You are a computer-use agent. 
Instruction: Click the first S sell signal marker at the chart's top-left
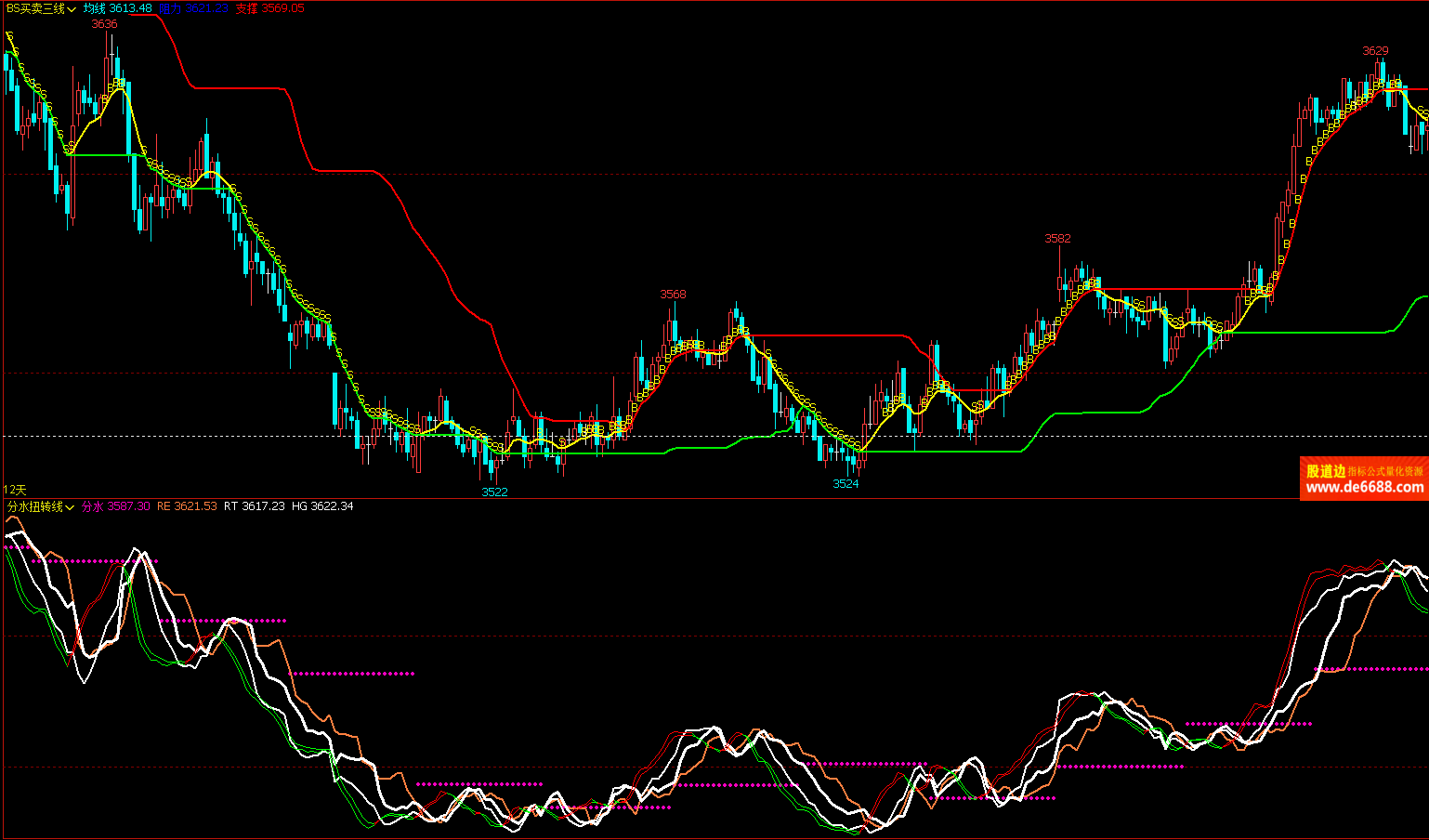[9, 35]
